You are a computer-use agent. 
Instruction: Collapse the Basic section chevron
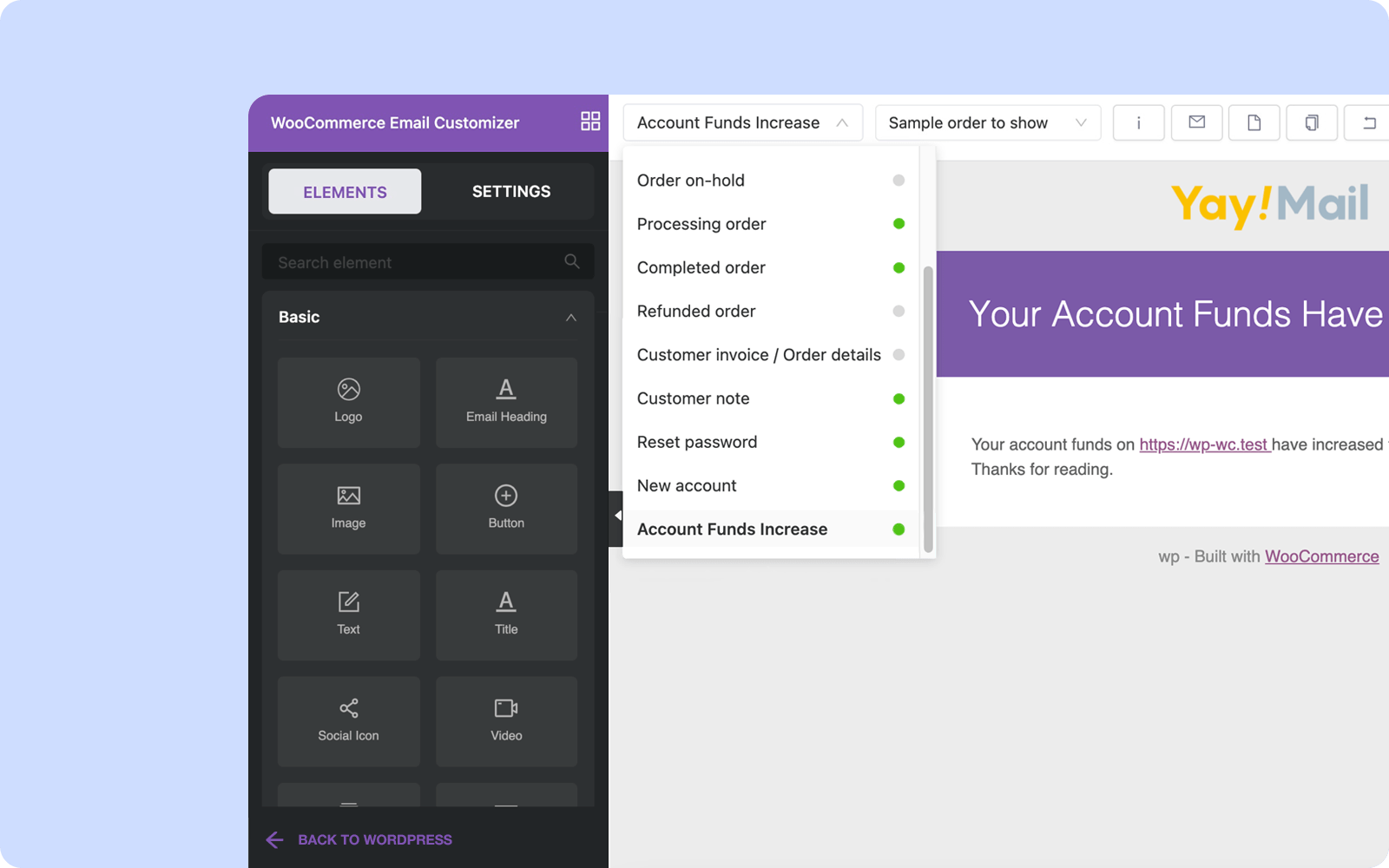pos(571,318)
